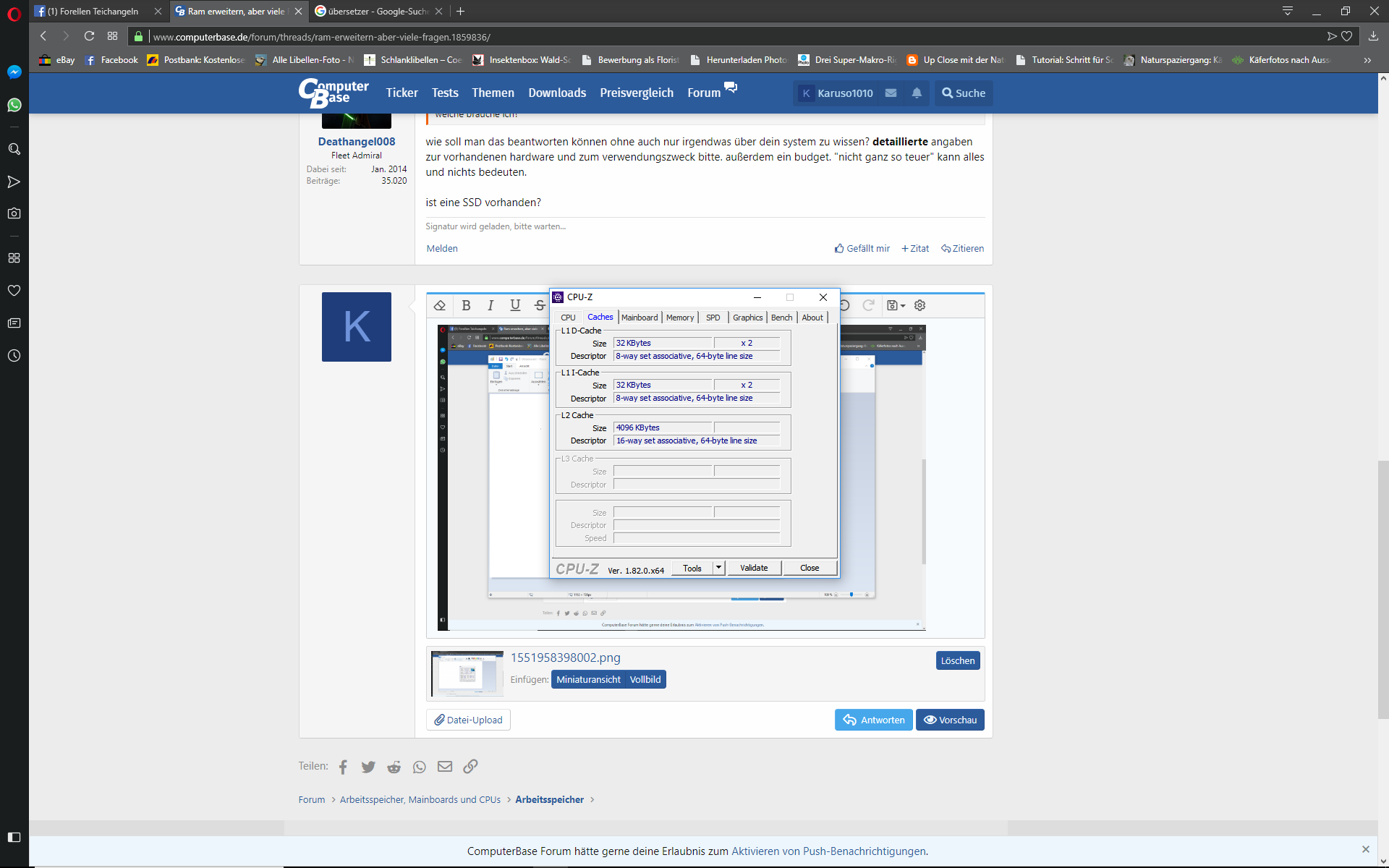Click the remove formatting eraser icon
This screenshot has height=868, width=1389.
click(440, 305)
